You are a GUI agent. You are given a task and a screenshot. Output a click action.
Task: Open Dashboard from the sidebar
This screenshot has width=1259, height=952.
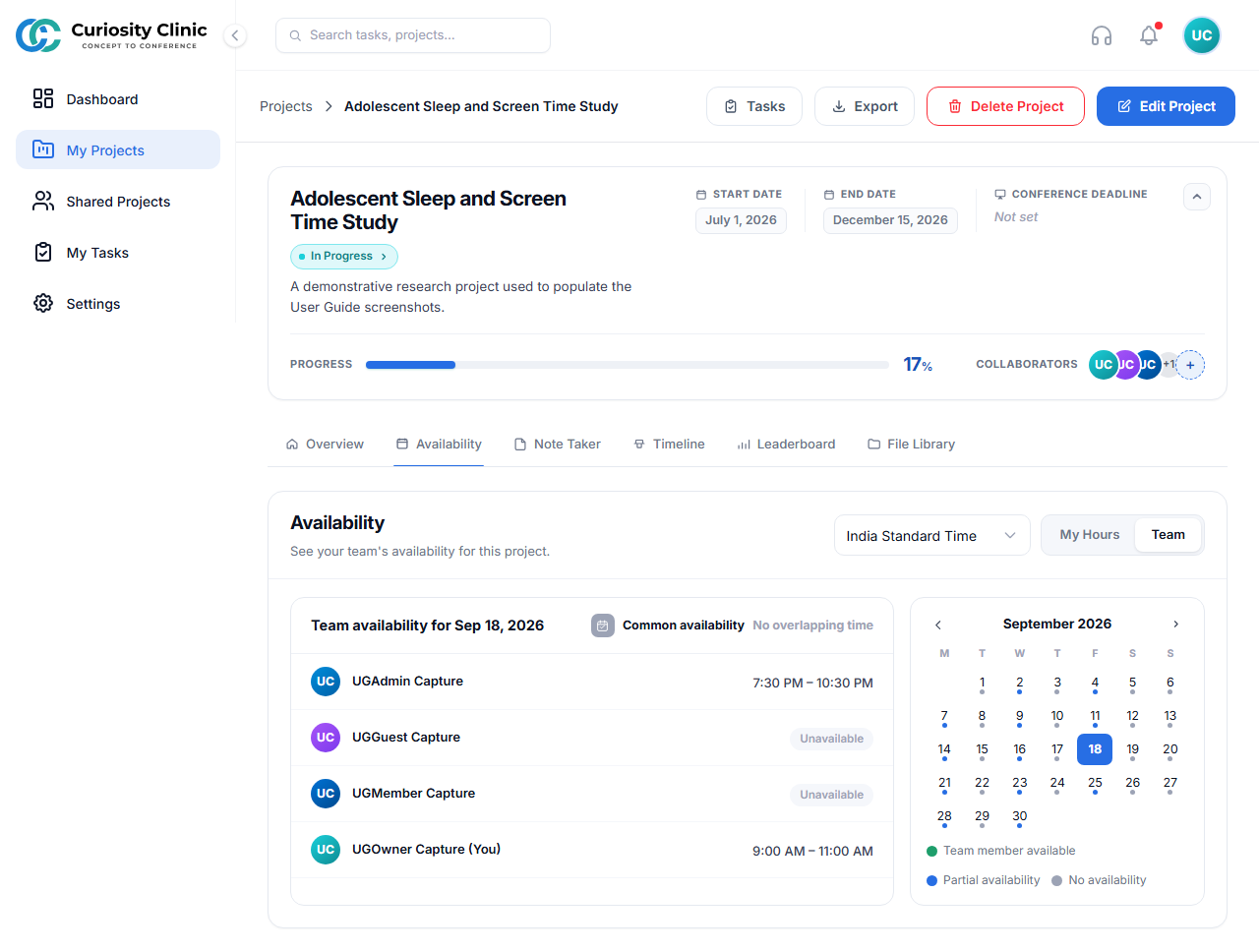pyautogui.click(x=118, y=98)
